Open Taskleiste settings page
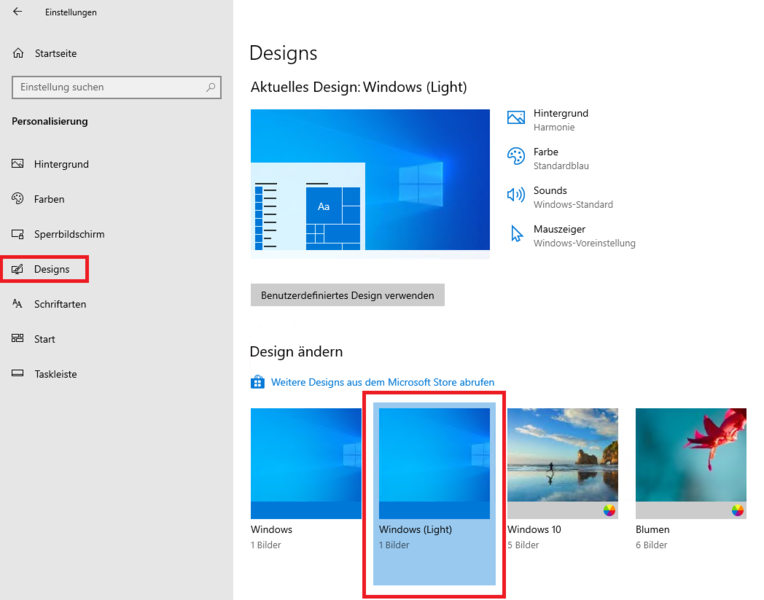Viewport: 764px width, 600px height. point(55,374)
